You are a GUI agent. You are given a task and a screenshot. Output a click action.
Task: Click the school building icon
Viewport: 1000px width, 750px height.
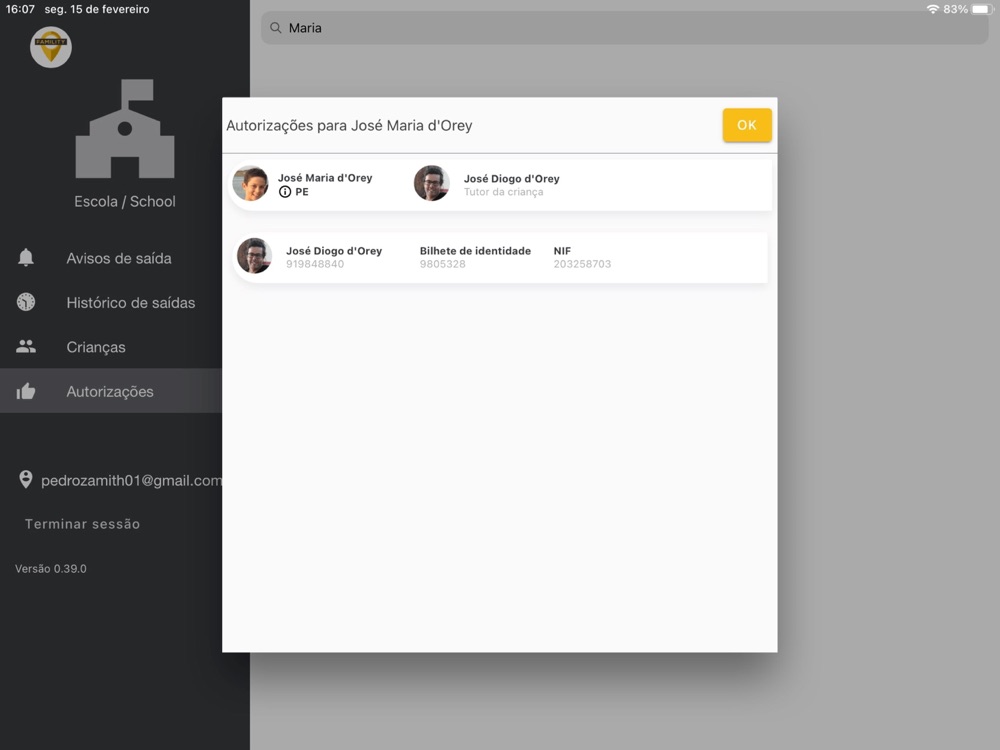(x=125, y=128)
